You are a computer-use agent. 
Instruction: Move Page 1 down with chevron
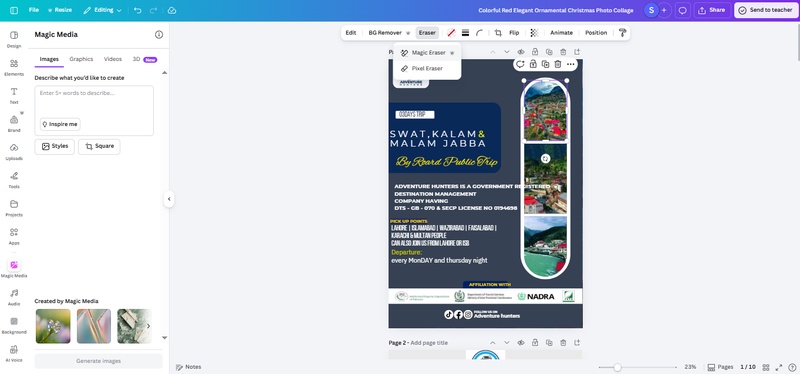[507, 52]
